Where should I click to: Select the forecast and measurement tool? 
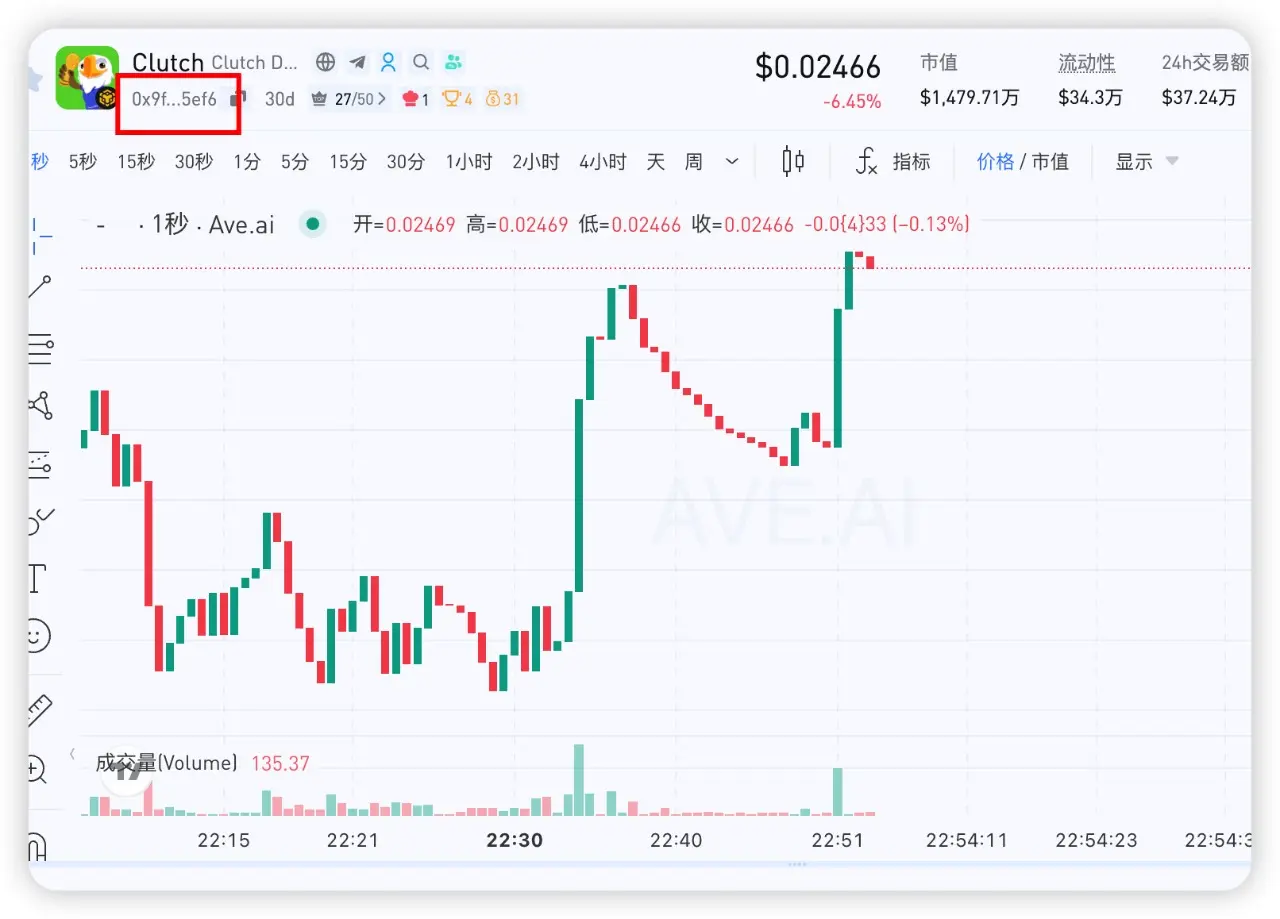40,463
